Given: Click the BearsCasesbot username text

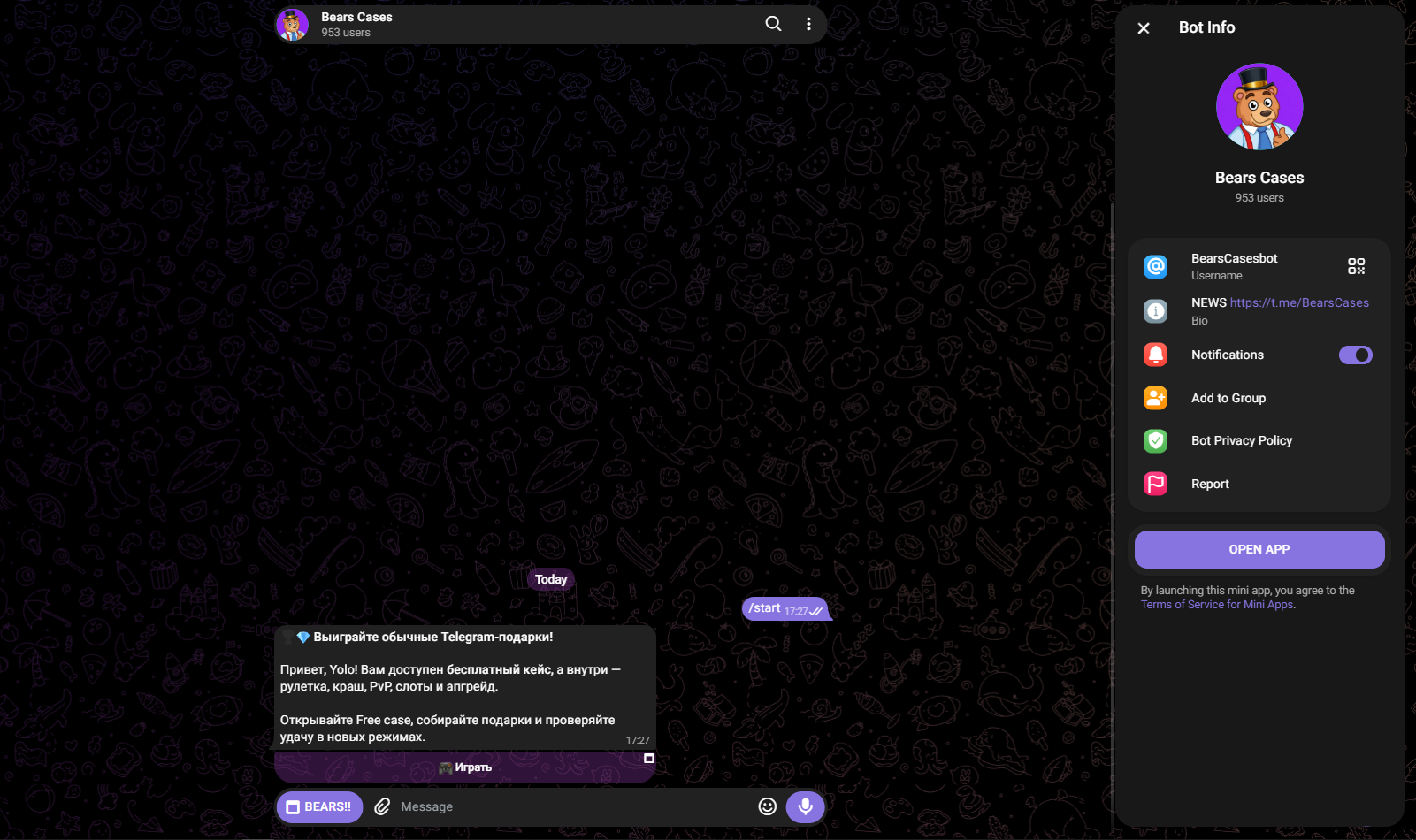Looking at the screenshot, I should tap(1234, 258).
